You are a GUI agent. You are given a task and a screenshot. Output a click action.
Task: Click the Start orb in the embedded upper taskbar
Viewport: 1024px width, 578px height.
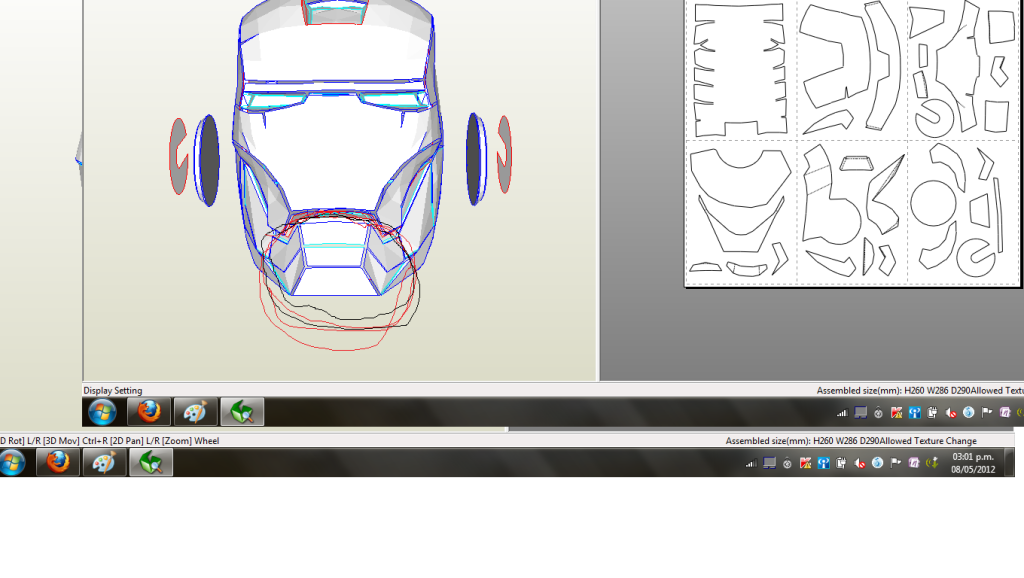(103, 412)
